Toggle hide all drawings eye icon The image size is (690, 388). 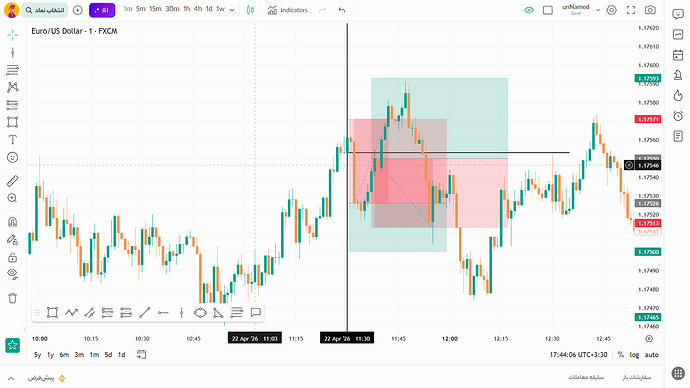pyautogui.click(x=12, y=275)
